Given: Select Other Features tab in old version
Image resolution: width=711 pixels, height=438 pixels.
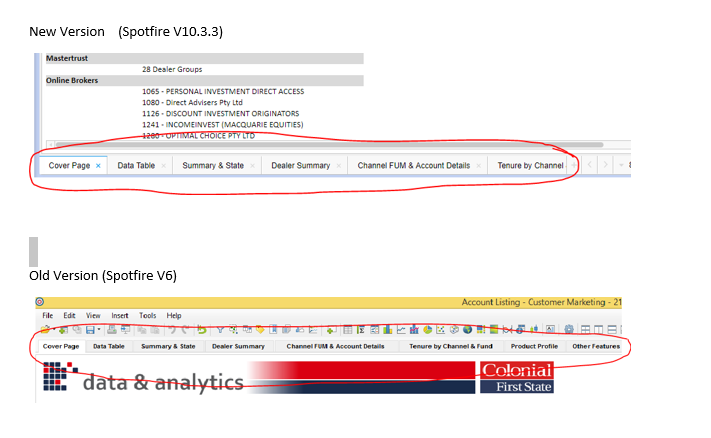Looking at the screenshot, I should click(595, 346).
